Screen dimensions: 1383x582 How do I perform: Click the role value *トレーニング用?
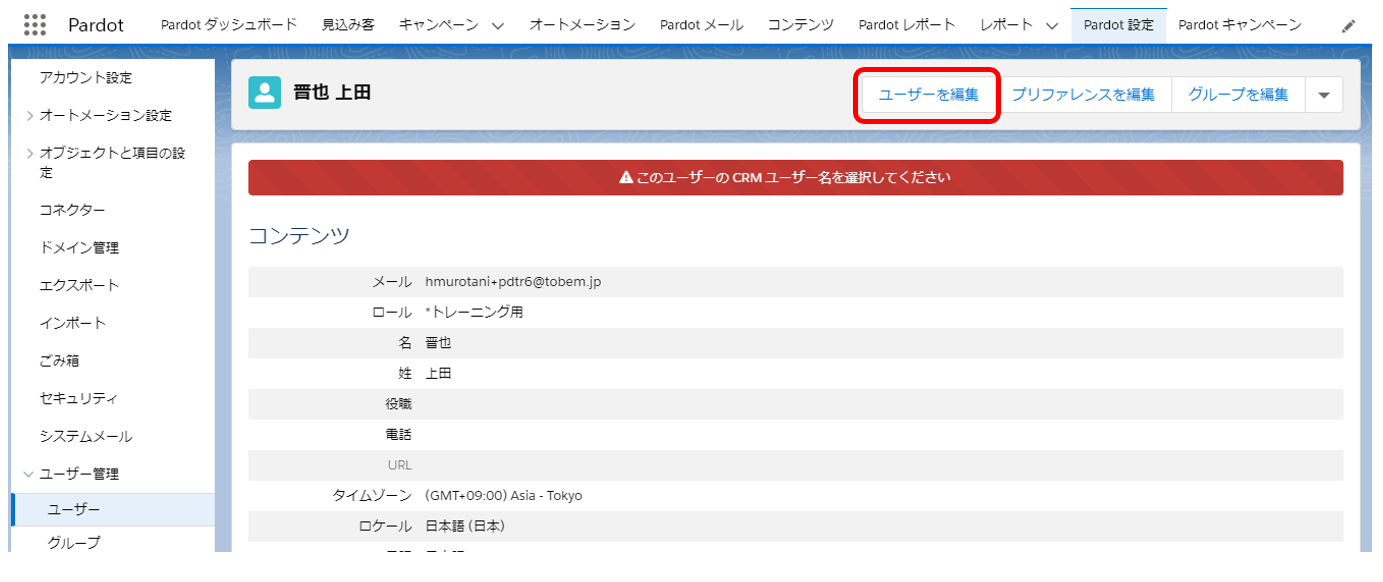[474, 312]
